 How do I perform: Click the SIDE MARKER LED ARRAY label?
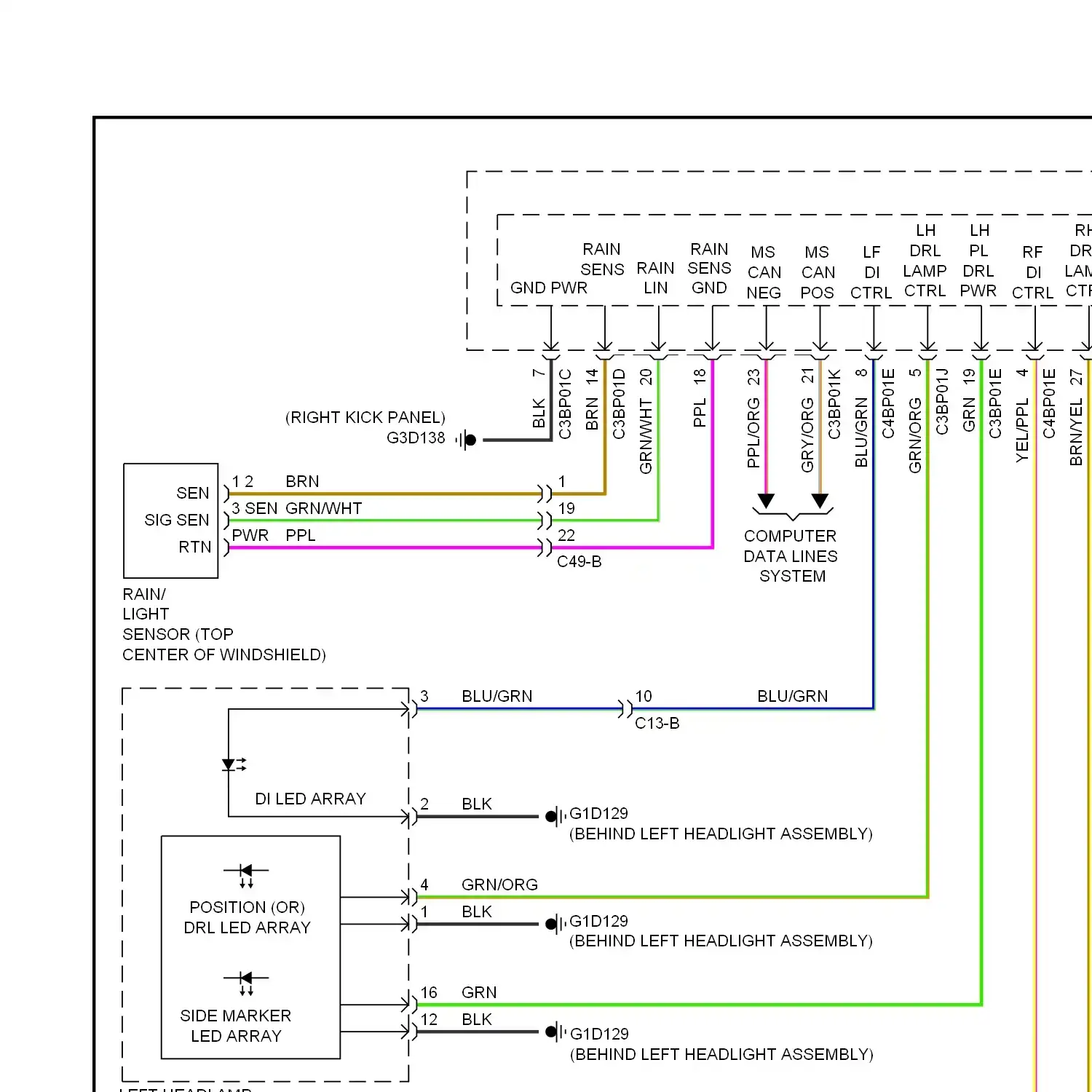point(236,1026)
